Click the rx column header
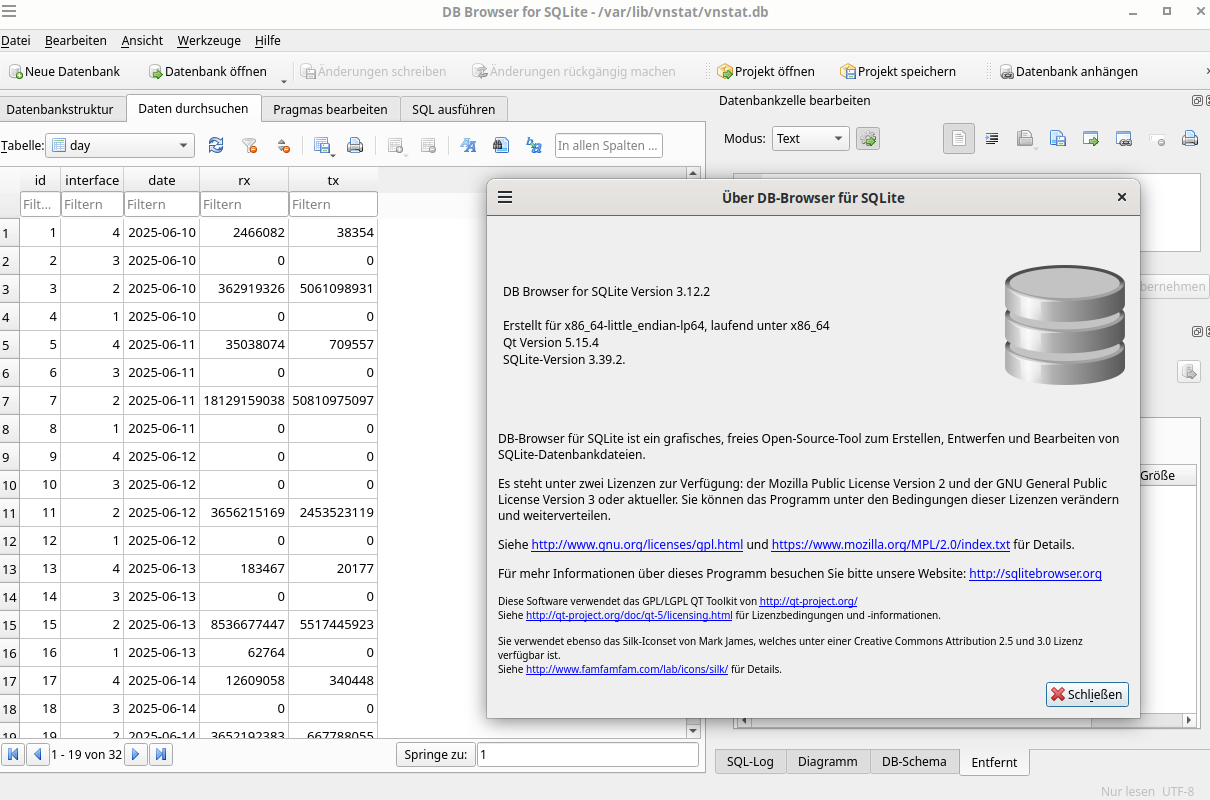The width and height of the screenshot is (1210, 800). pyautogui.click(x=244, y=180)
